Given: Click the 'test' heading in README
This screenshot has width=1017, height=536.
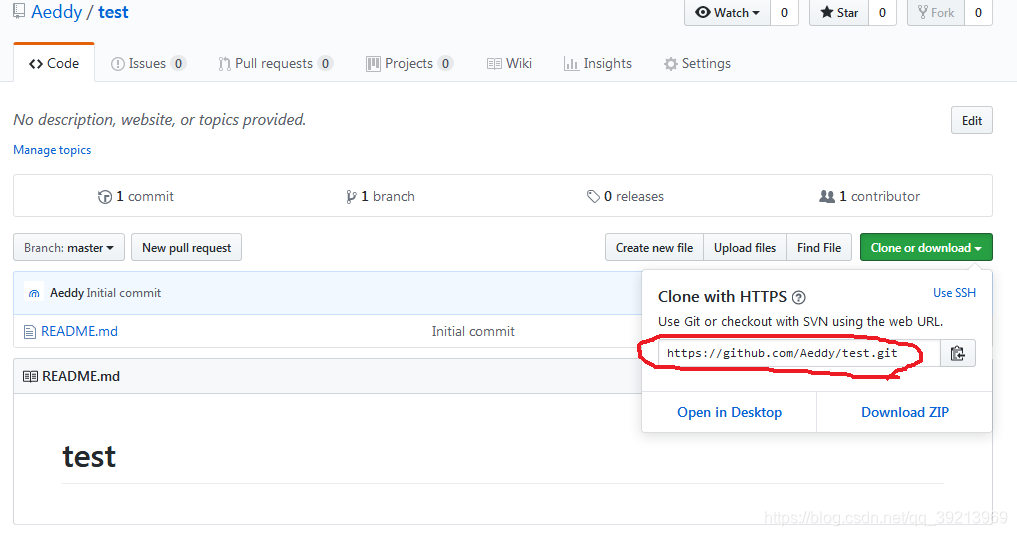Looking at the screenshot, I should pyautogui.click(x=89, y=457).
